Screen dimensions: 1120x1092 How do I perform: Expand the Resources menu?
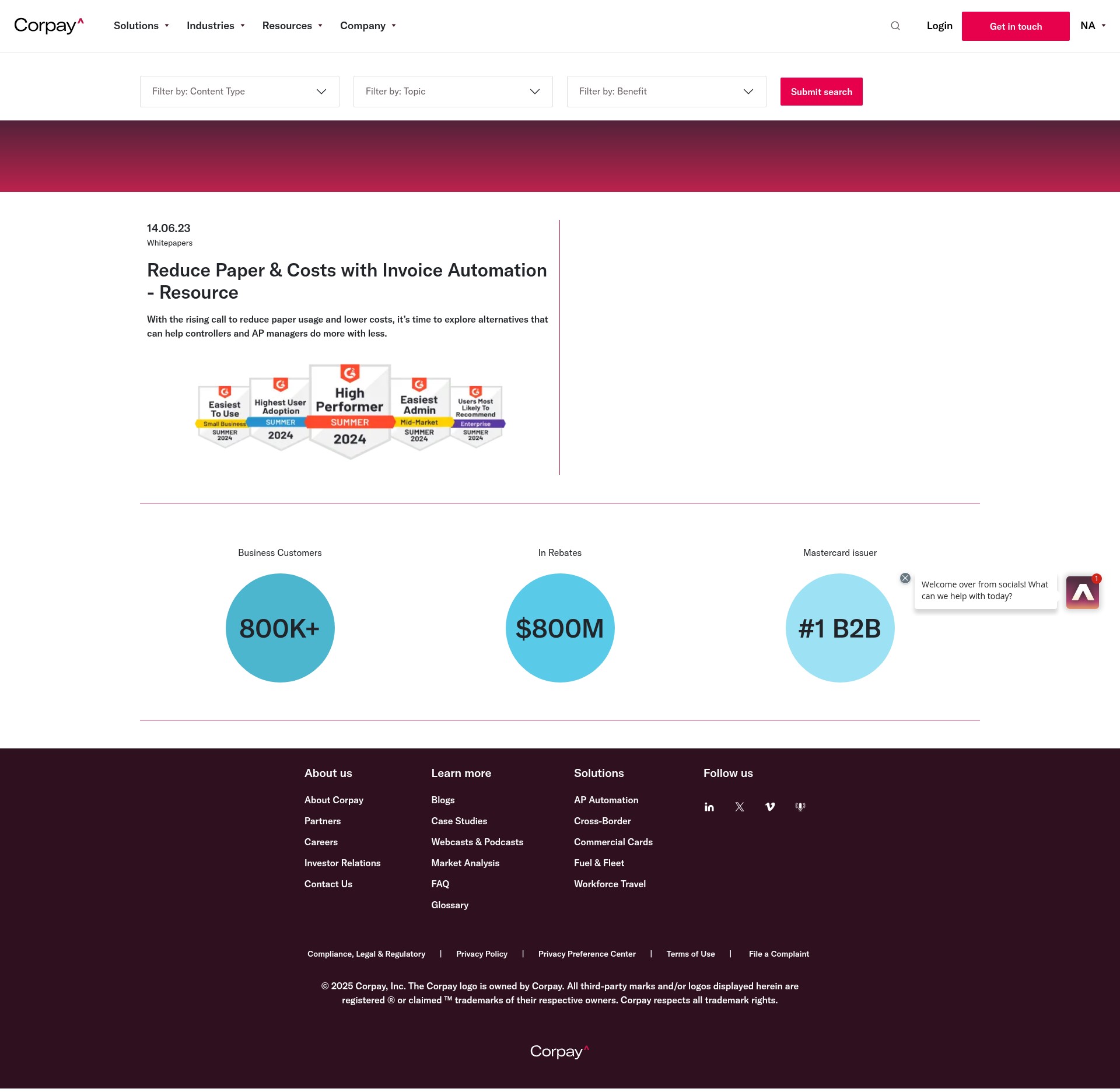292,26
